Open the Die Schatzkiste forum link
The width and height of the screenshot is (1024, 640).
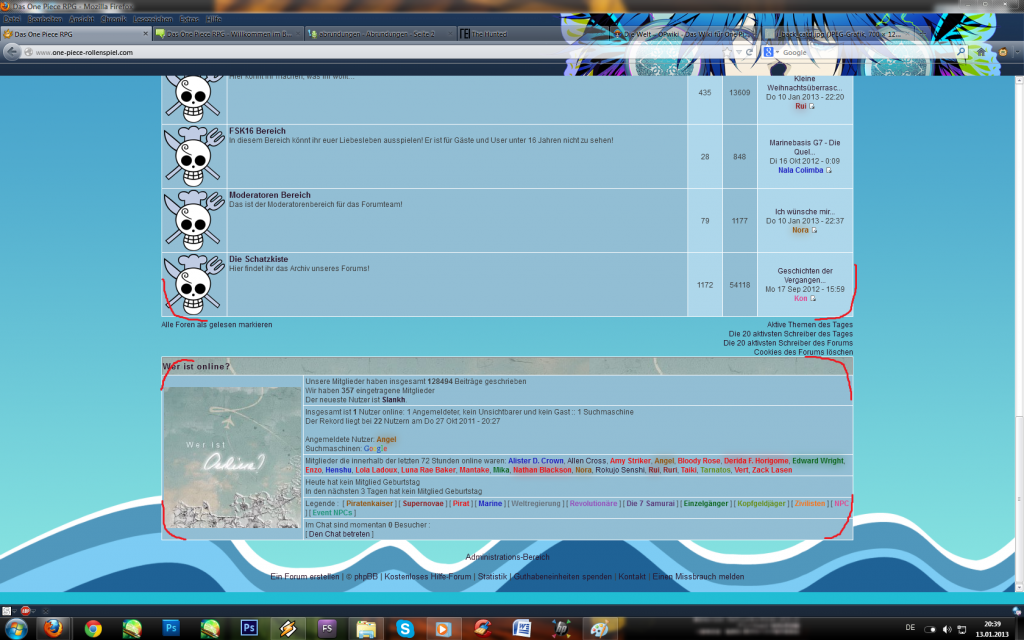(x=259, y=259)
